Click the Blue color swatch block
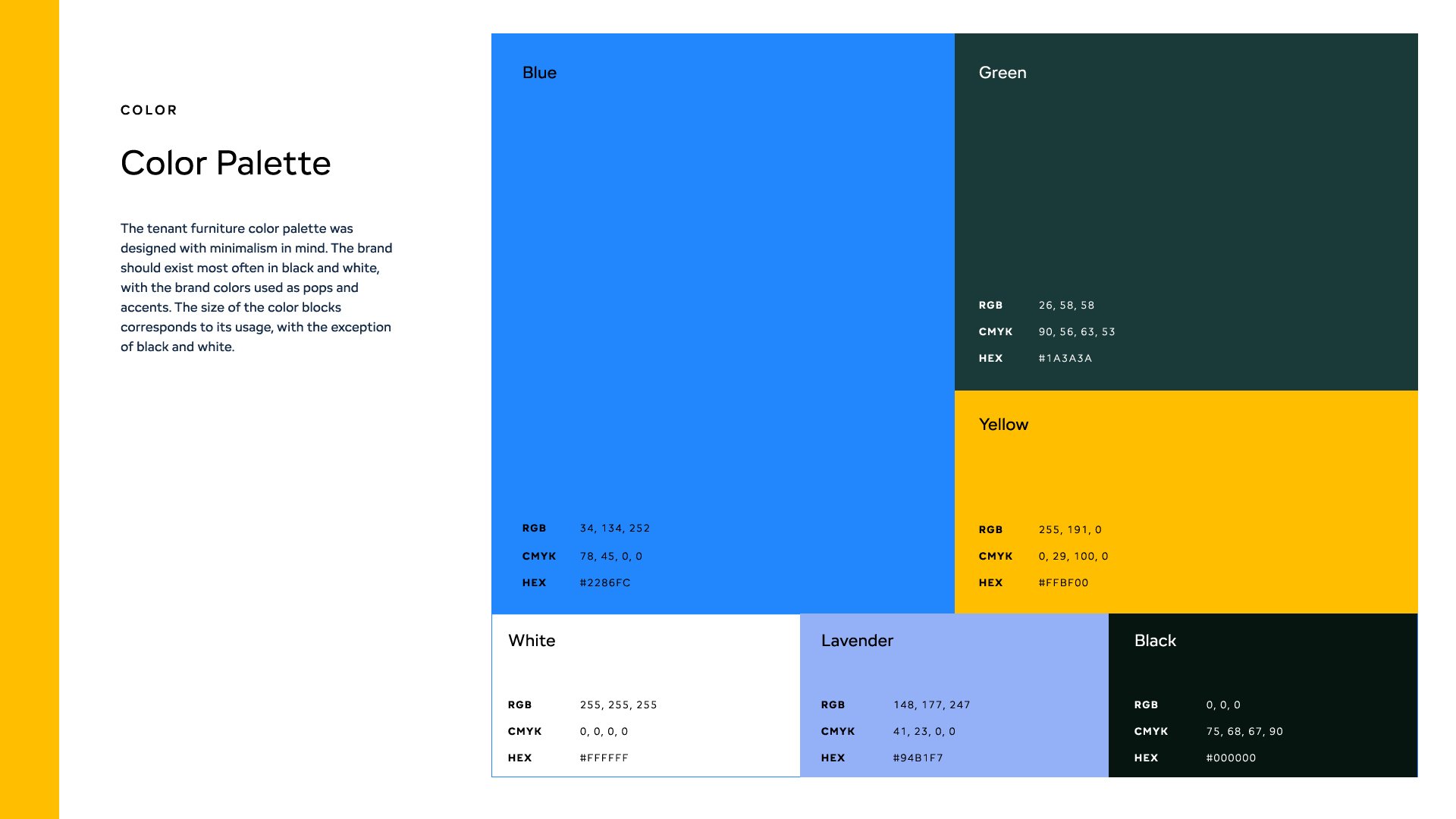Screen dimensions: 1456x819 [x=722, y=303]
